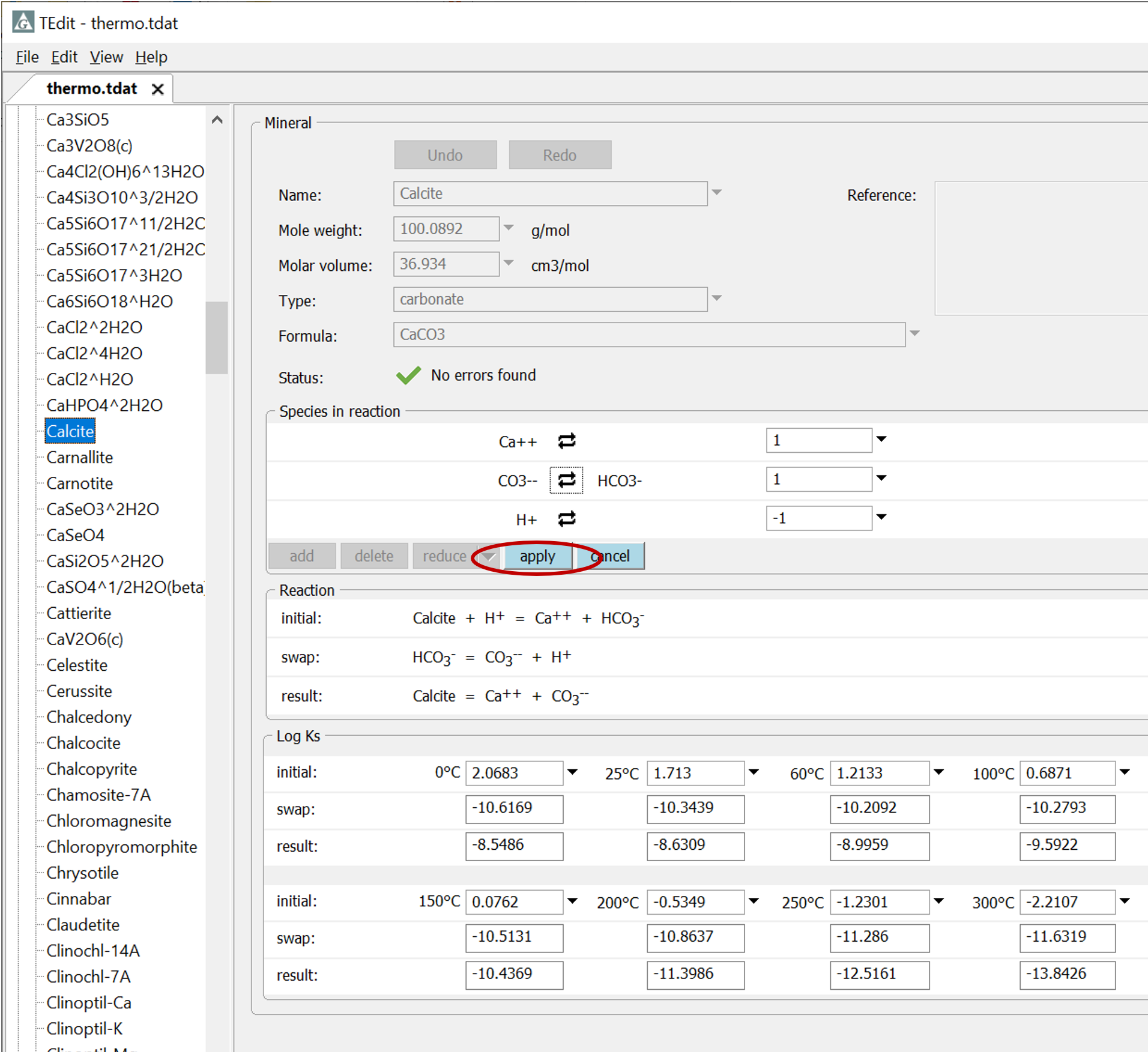Open the 300°C log K dropdown
This screenshot has width=1148, height=1054.
(1125, 901)
